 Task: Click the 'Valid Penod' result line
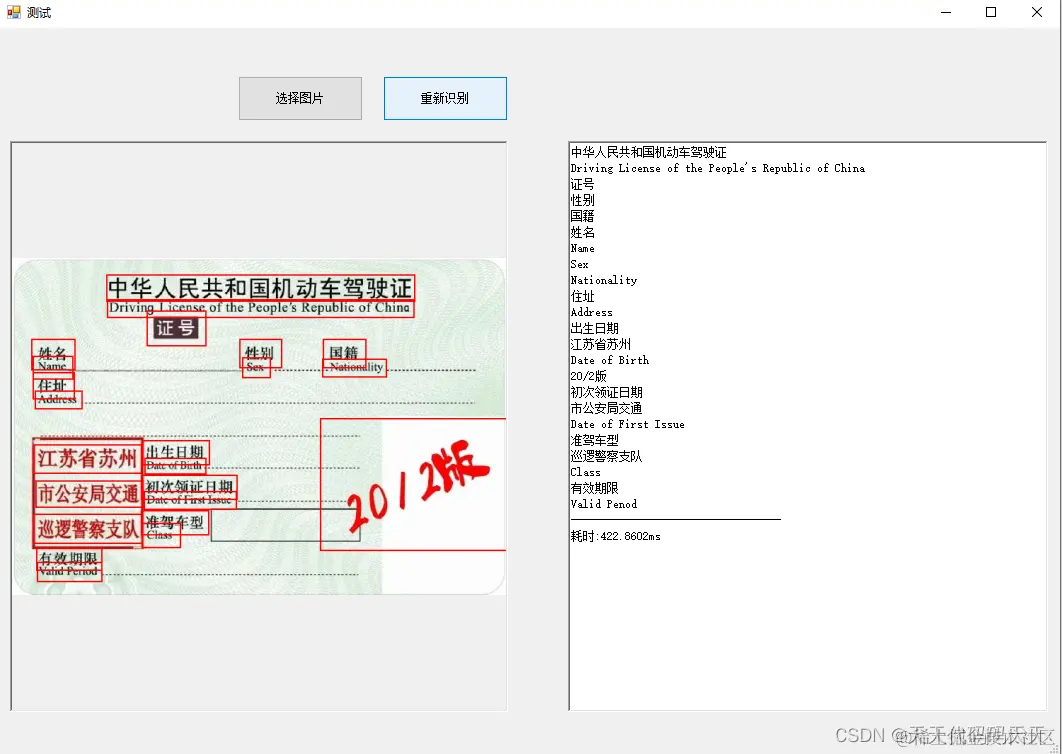603,504
